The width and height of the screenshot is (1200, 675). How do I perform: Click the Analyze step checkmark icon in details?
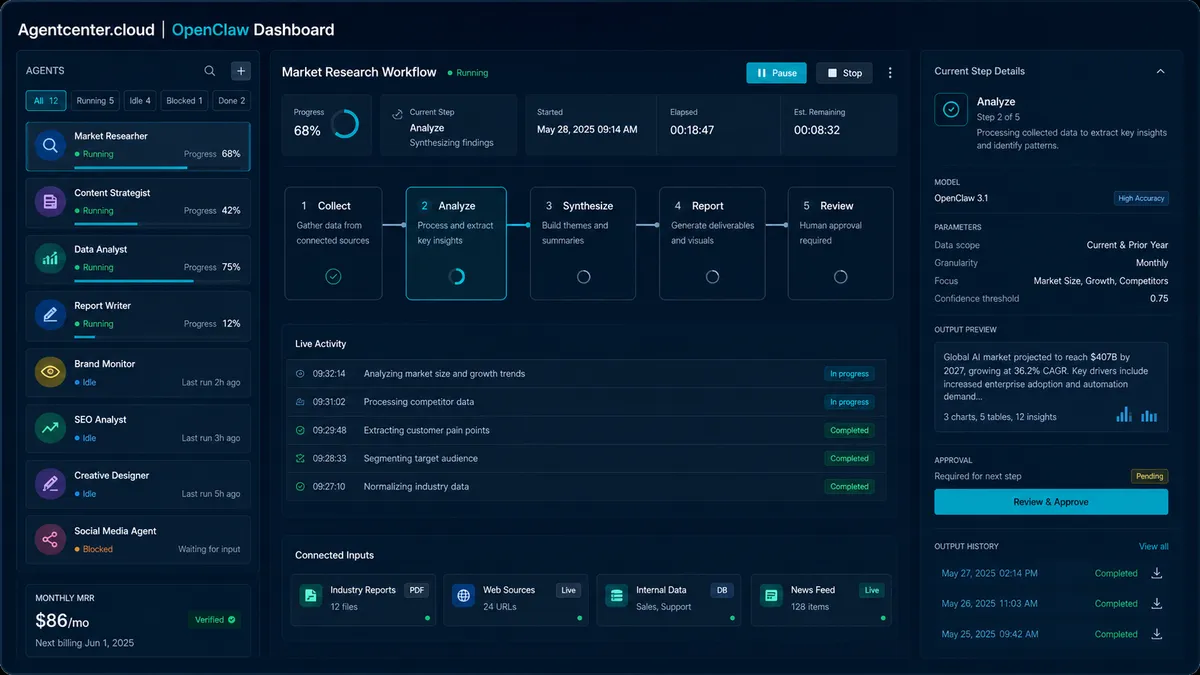[x=951, y=110]
